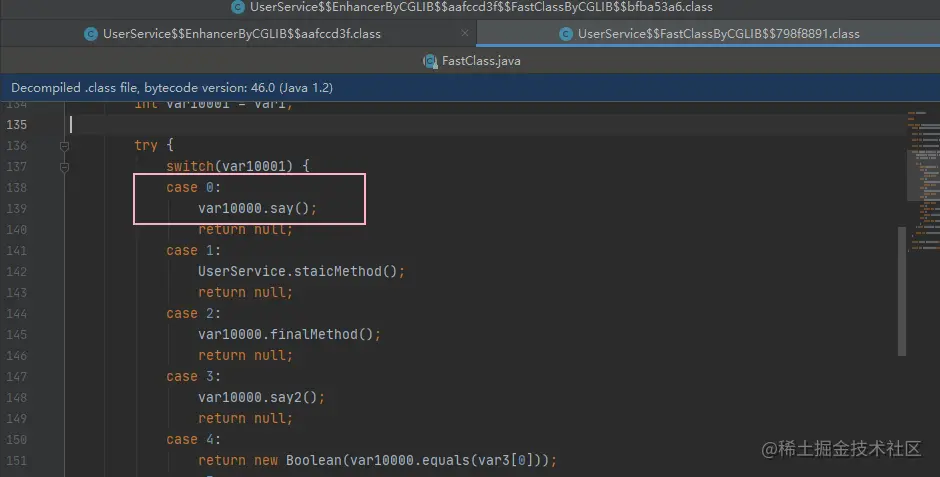Click the 'case 0:' label
940x477 pixels.
194,188
